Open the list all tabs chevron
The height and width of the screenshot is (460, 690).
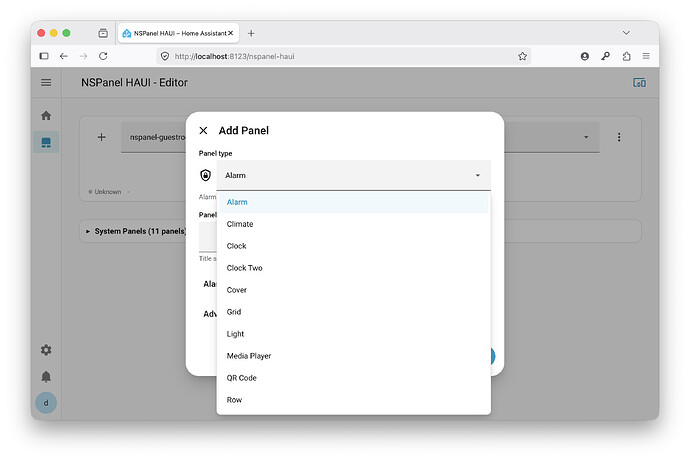click(x=626, y=33)
